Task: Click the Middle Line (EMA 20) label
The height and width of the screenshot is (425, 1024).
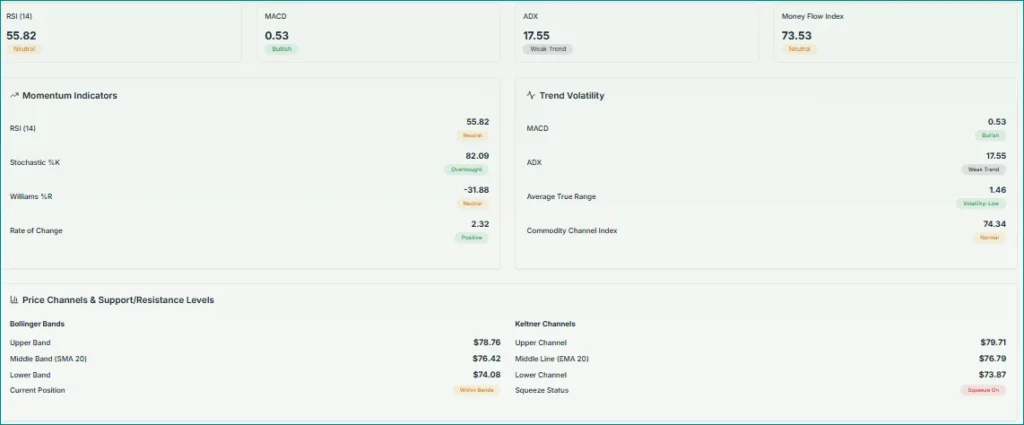Action: [x=551, y=358]
